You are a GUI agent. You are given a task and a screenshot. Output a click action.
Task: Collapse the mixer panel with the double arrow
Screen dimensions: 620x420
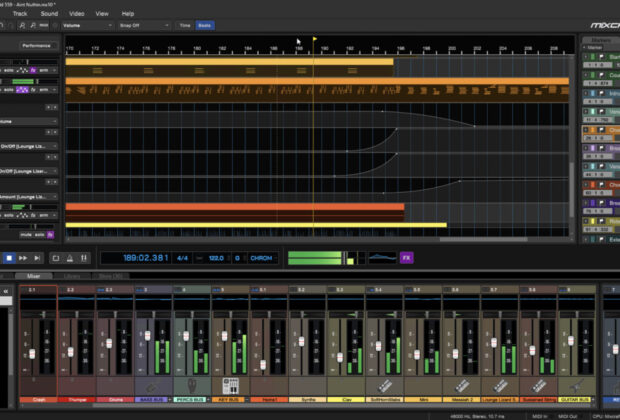tap(6, 292)
